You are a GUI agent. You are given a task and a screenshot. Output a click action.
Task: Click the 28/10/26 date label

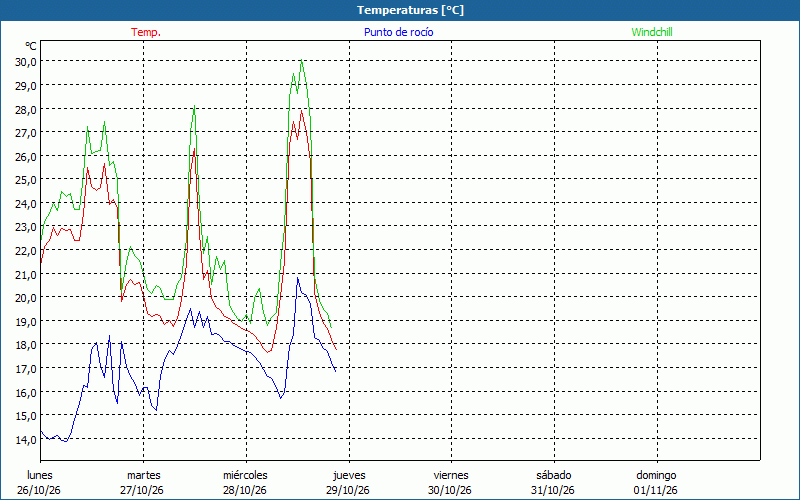(x=245, y=490)
